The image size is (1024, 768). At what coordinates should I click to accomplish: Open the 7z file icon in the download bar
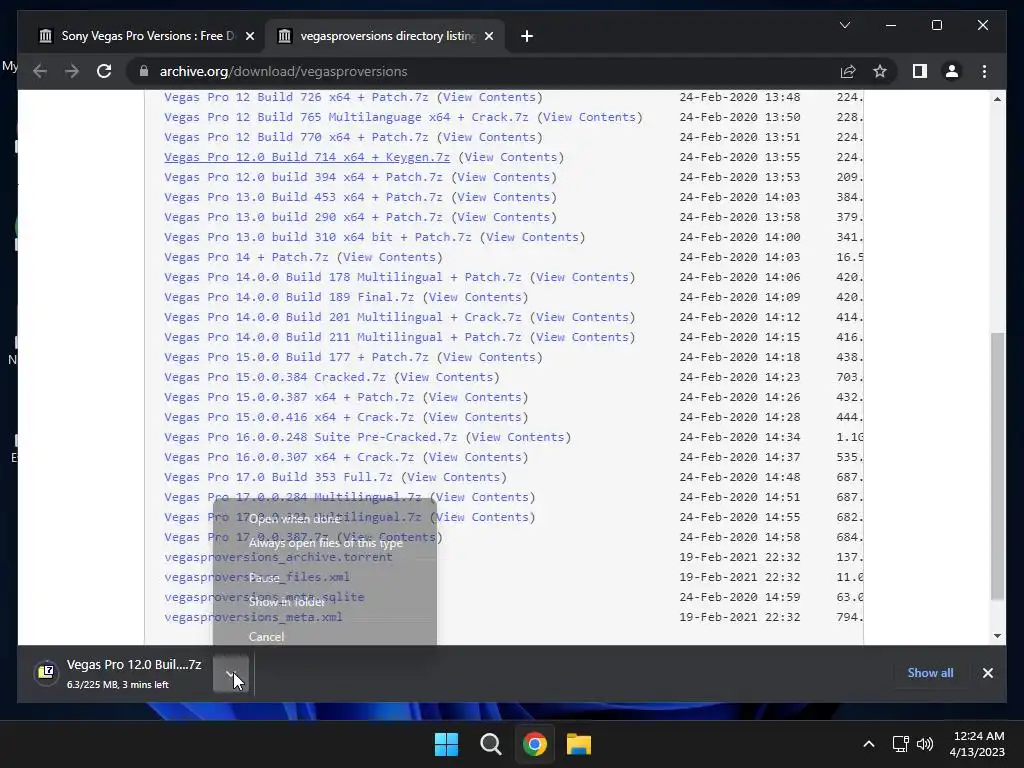pyautogui.click(x=46, y=672)
